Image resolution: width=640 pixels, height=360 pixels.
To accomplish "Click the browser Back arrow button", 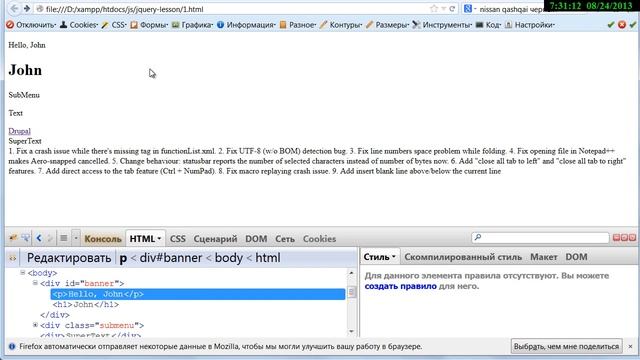I will pos(15,9).
